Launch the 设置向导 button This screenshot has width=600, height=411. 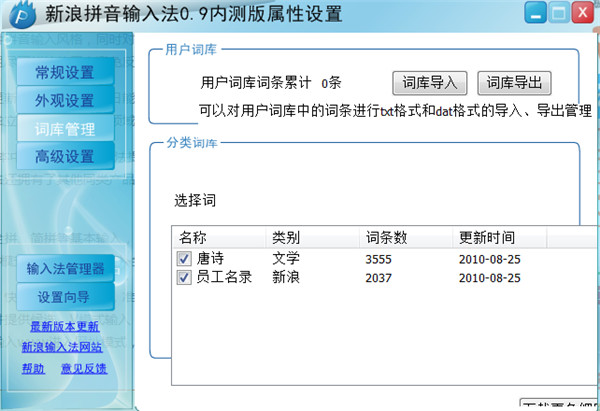point(65,297)
